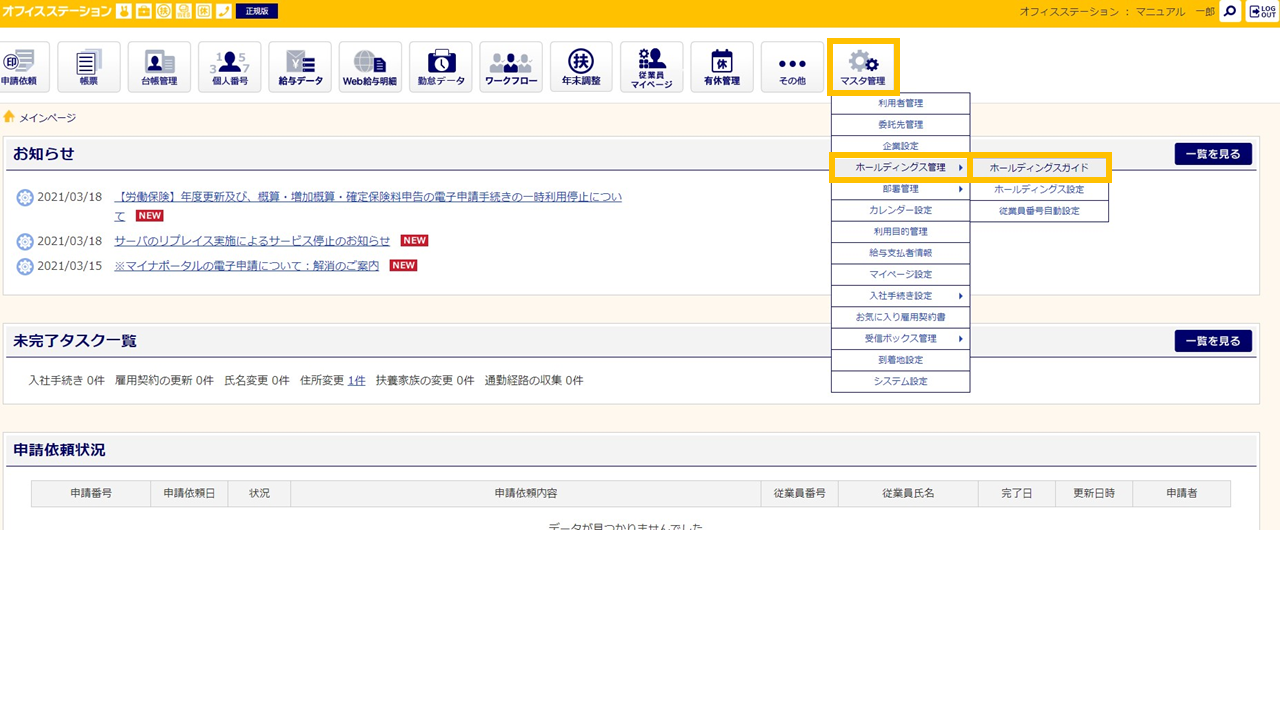Choose 利用者管理 in the マスタ管理 menu
Screen dimensions: 1280x720
coord(900,103)
